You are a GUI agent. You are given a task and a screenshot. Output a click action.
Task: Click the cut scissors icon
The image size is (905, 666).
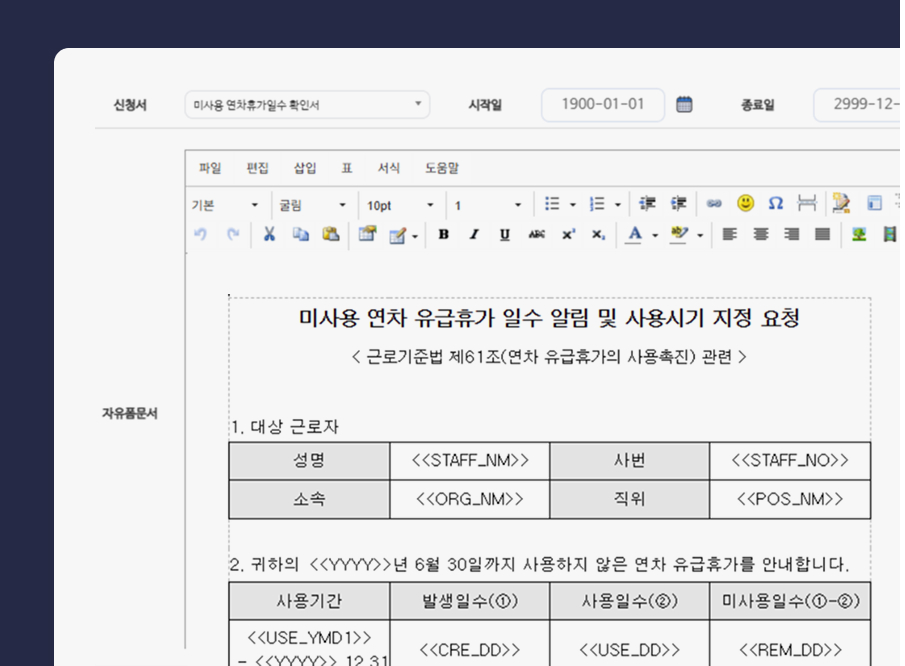[269, 234]
